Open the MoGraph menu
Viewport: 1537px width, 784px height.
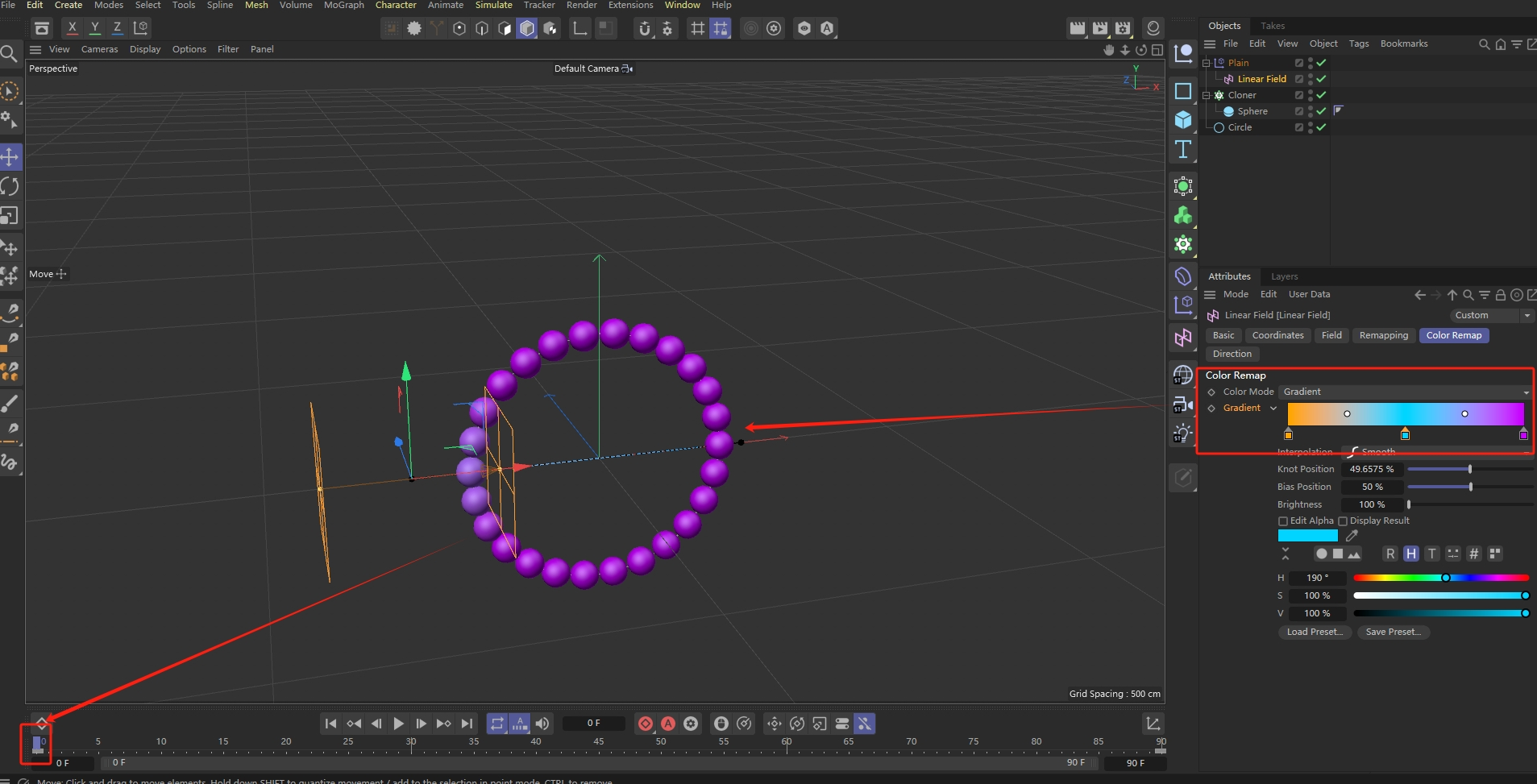pyautogui.click(x=344, y=5)
